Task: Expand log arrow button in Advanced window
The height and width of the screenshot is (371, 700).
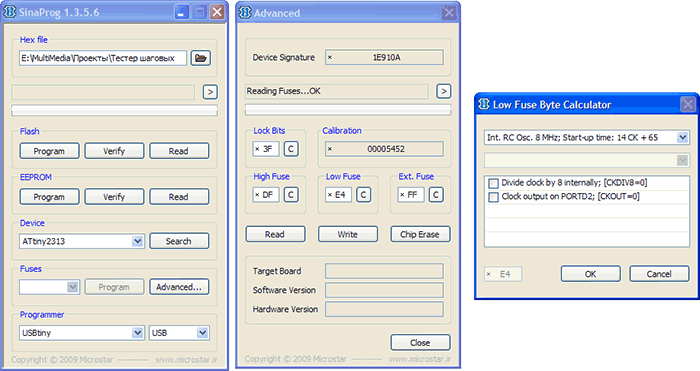Action: click(443, 91)
